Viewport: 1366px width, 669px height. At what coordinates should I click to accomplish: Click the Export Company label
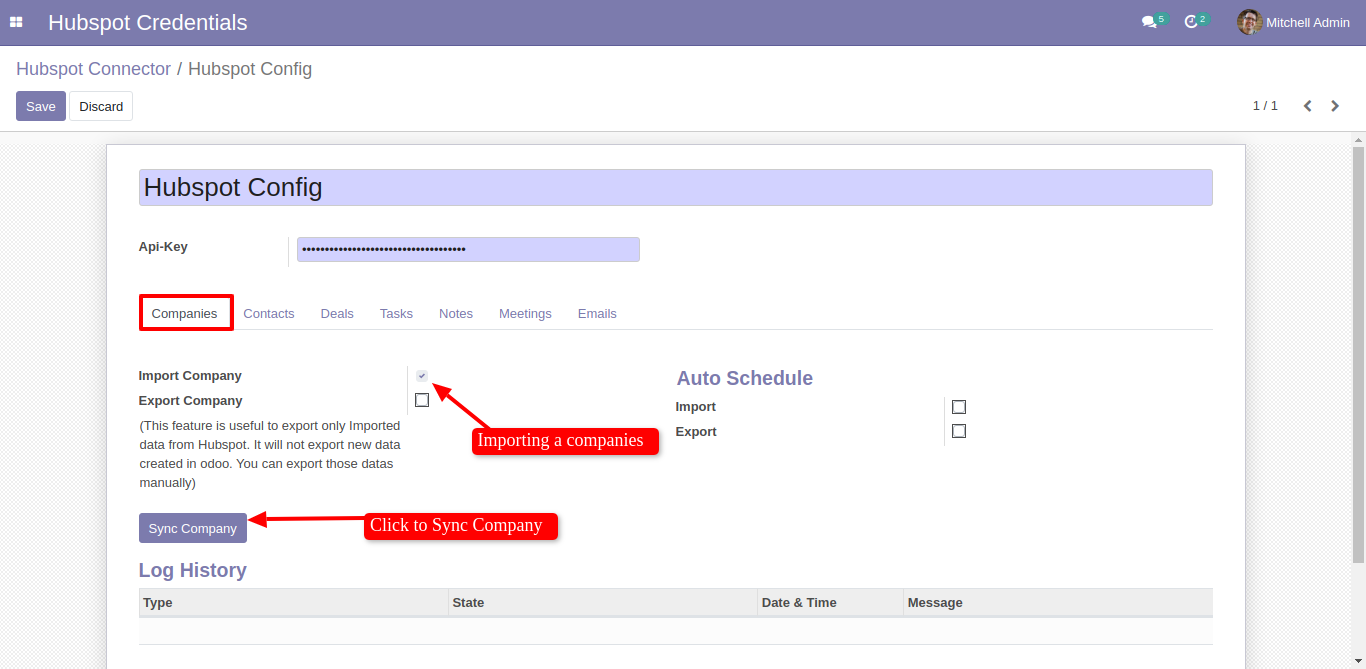tap(190, 400)
